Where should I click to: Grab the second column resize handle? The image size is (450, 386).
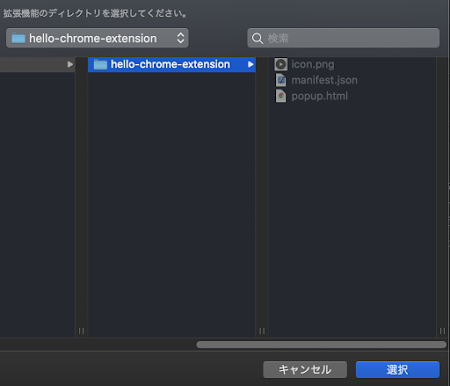[x=262, y=331]
